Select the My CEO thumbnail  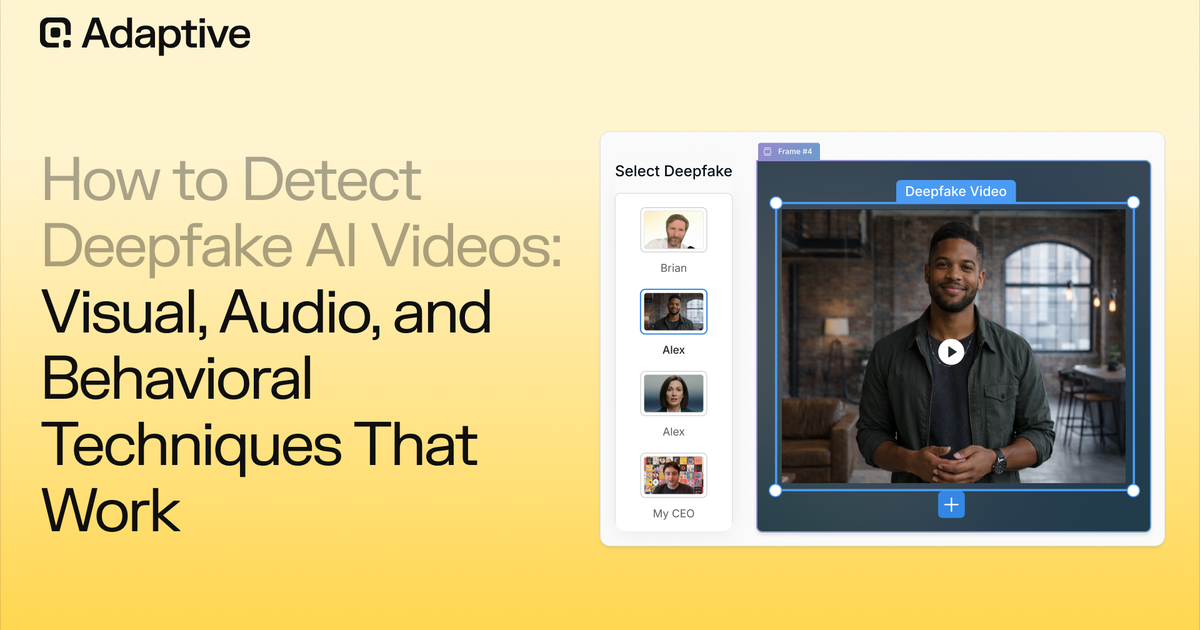674,475
